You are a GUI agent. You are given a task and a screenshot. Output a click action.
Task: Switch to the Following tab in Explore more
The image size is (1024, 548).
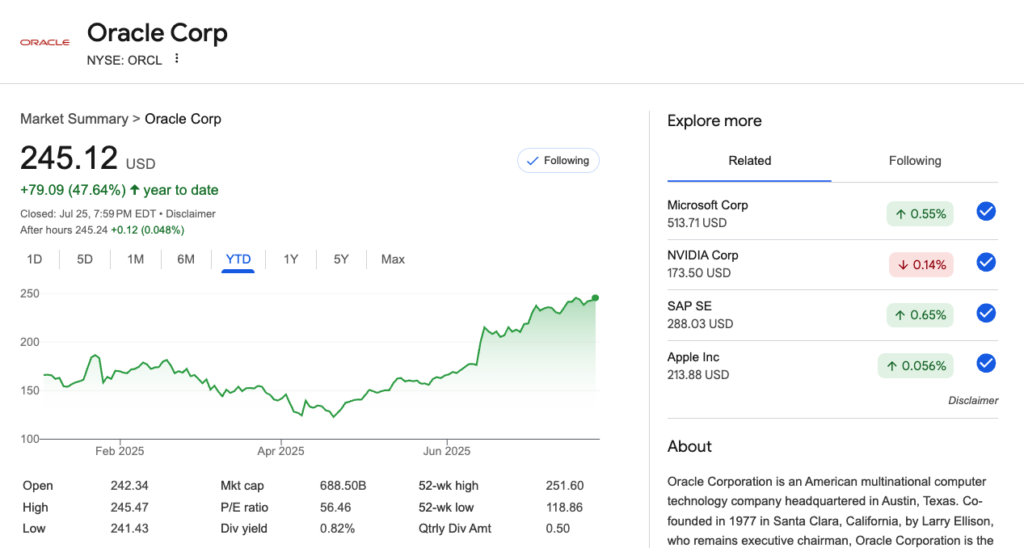click(914, 161)
